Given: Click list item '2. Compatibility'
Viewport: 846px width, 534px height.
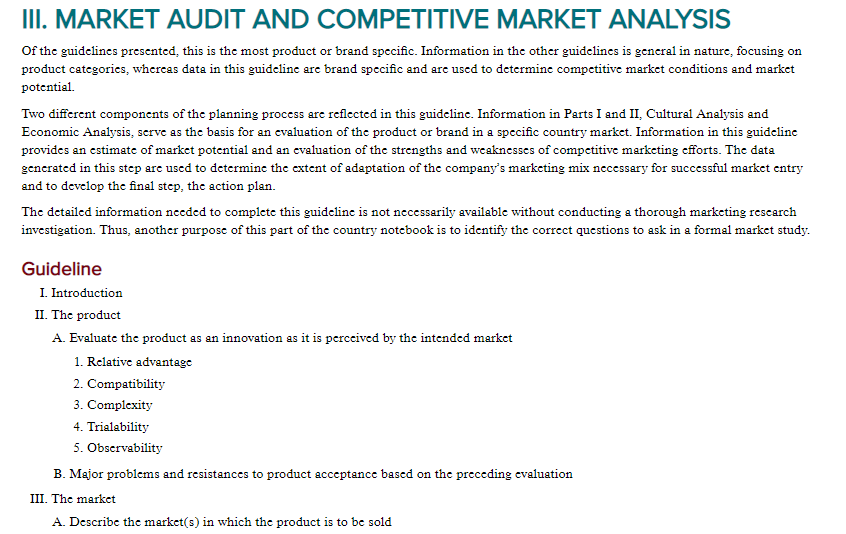Looking at the screenshot, I should (x=119, y=384).
